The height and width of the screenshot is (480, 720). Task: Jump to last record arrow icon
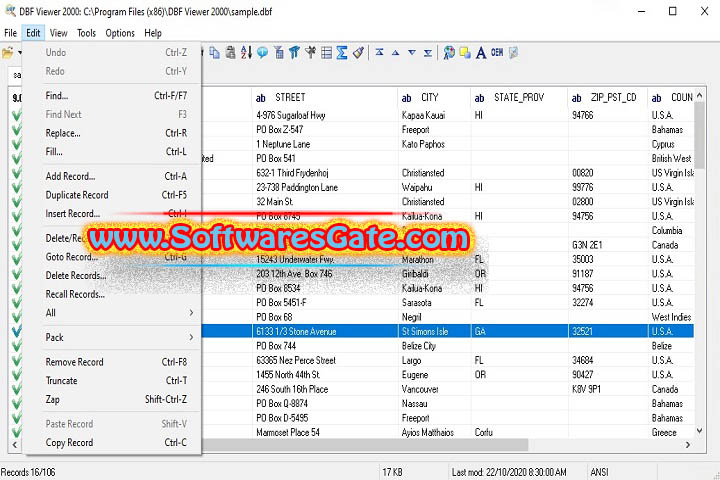click(428, 52)
